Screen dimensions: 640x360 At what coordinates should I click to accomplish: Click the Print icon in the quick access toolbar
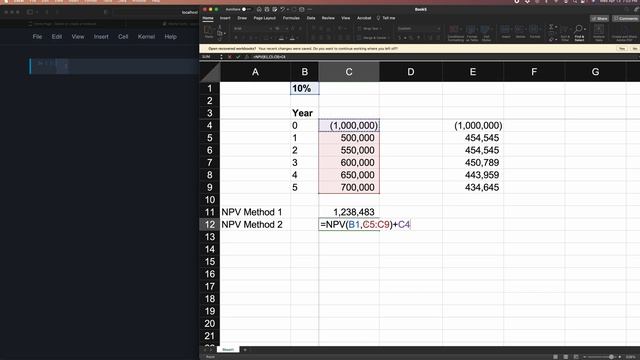(302, 9)
